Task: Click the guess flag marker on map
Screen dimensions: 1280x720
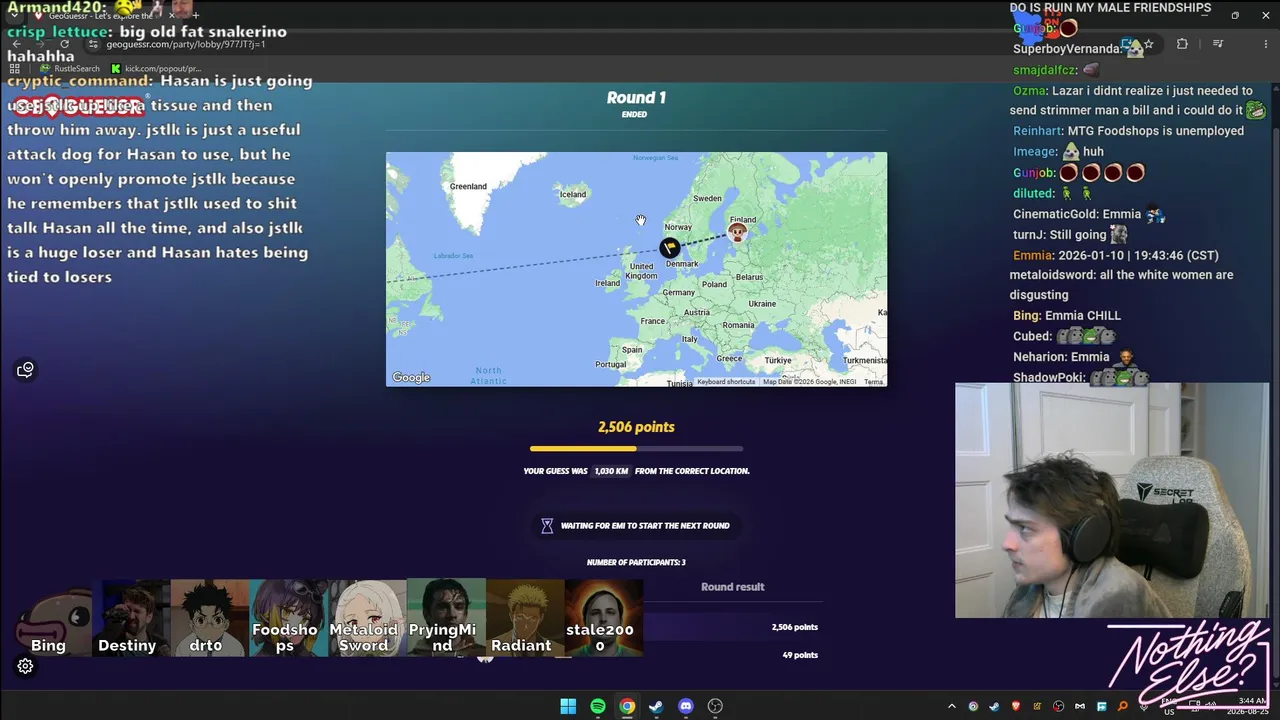Action: [669, 247]
